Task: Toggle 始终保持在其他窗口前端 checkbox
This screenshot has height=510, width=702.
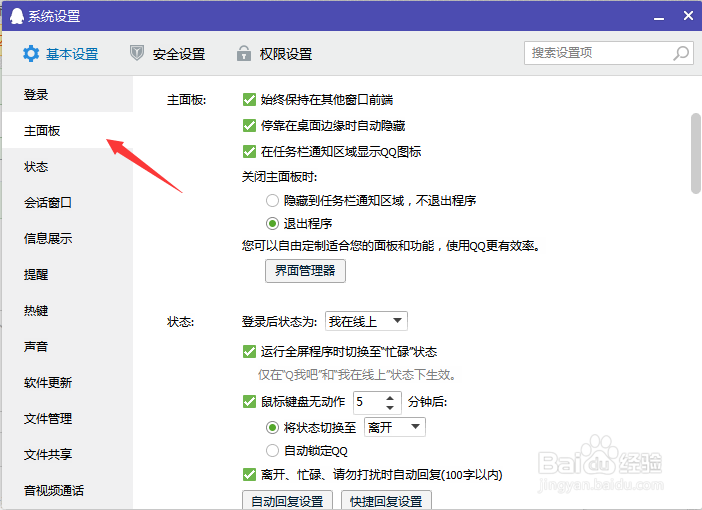Action: [249, 99]
